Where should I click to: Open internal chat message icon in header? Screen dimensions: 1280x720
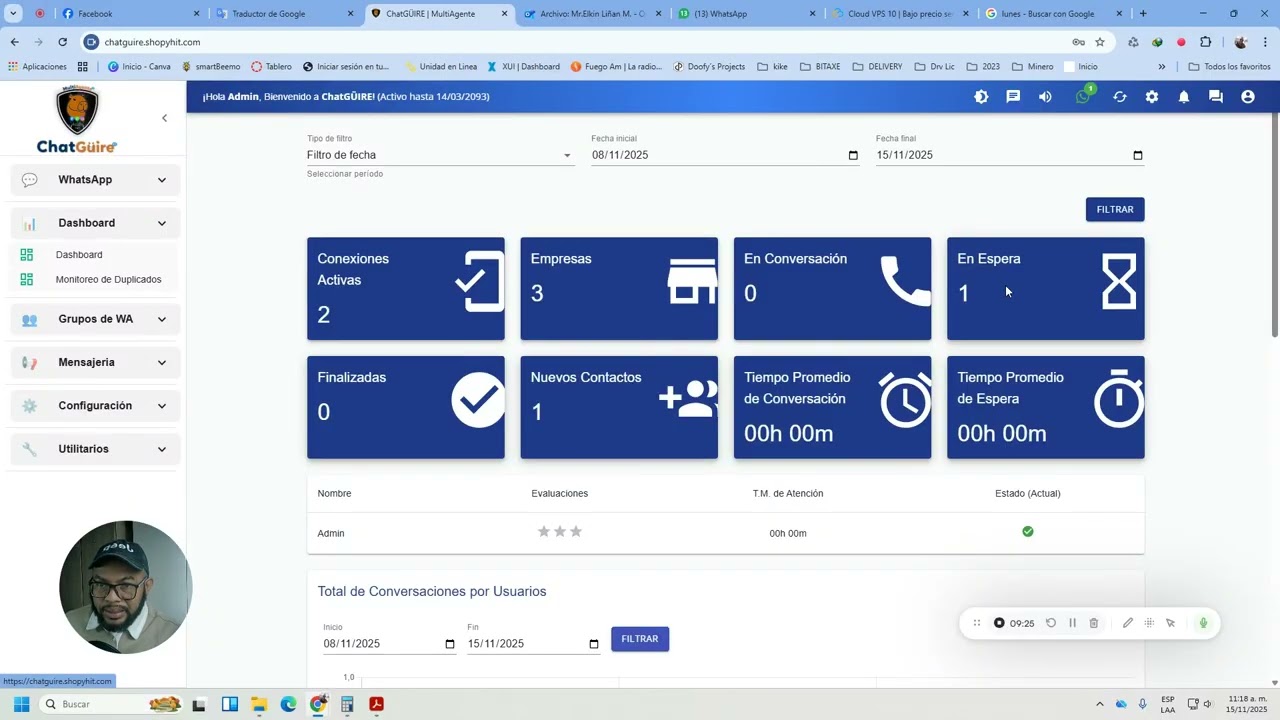tap(1013, 97)
